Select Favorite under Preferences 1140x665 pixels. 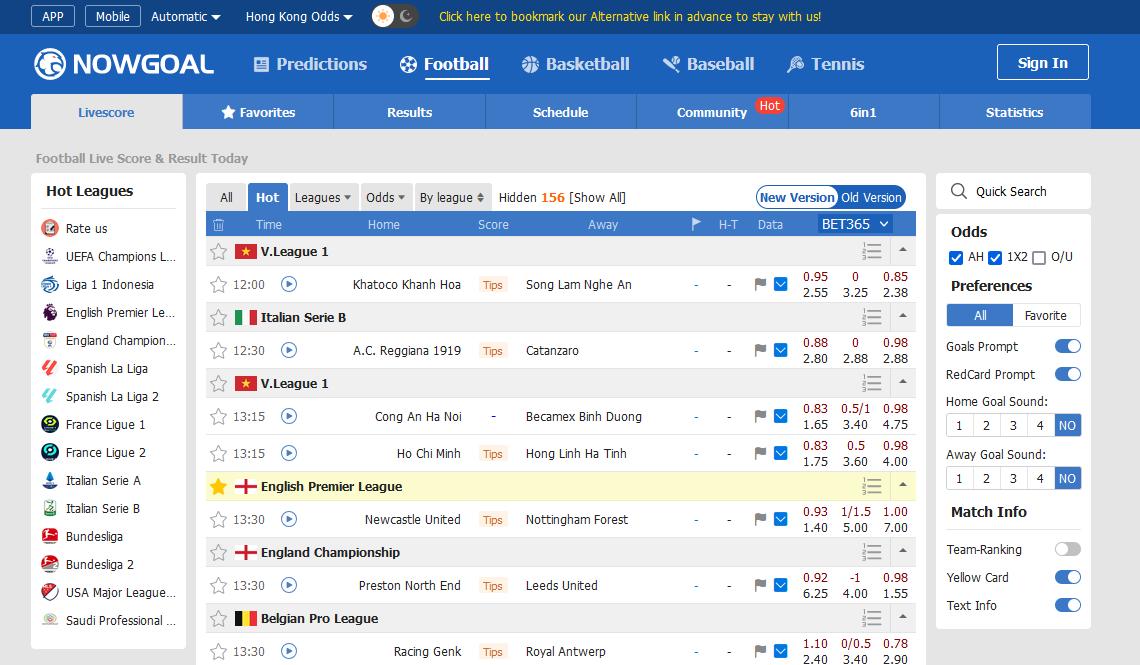pos(1045,315)
